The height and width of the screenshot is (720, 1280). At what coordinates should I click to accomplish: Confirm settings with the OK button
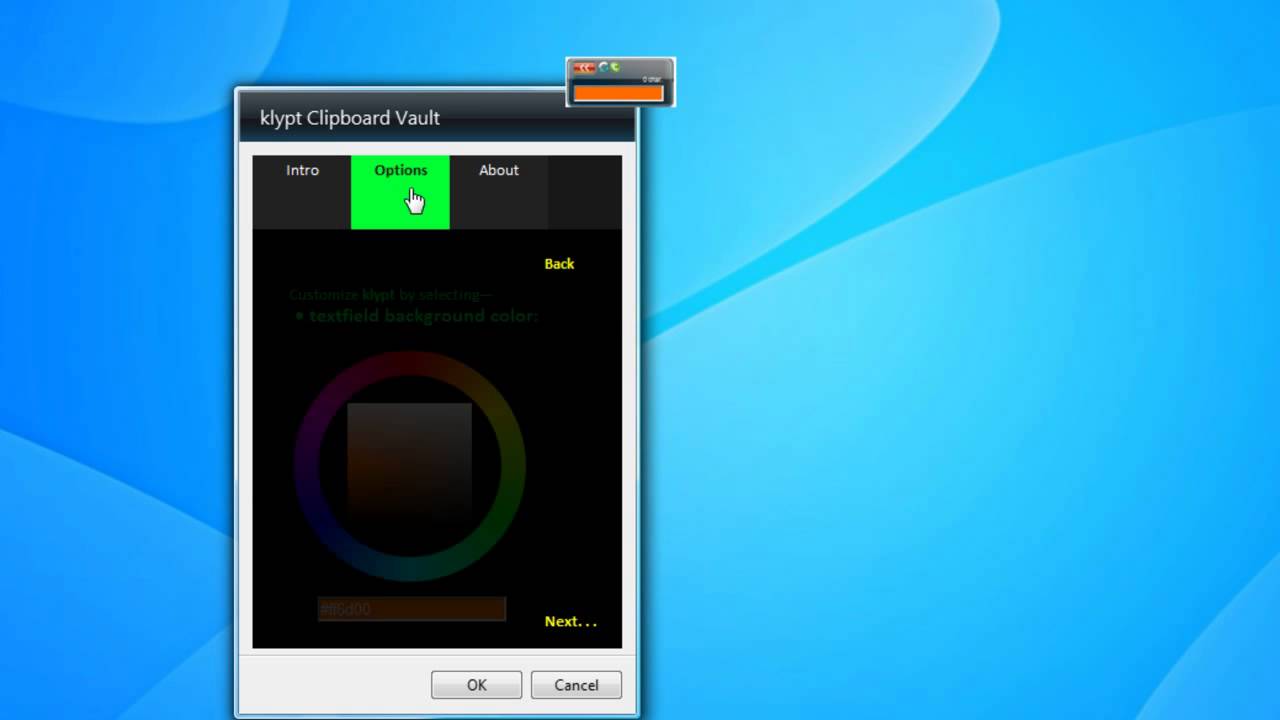pyautogui.click(x=476, y=685)
